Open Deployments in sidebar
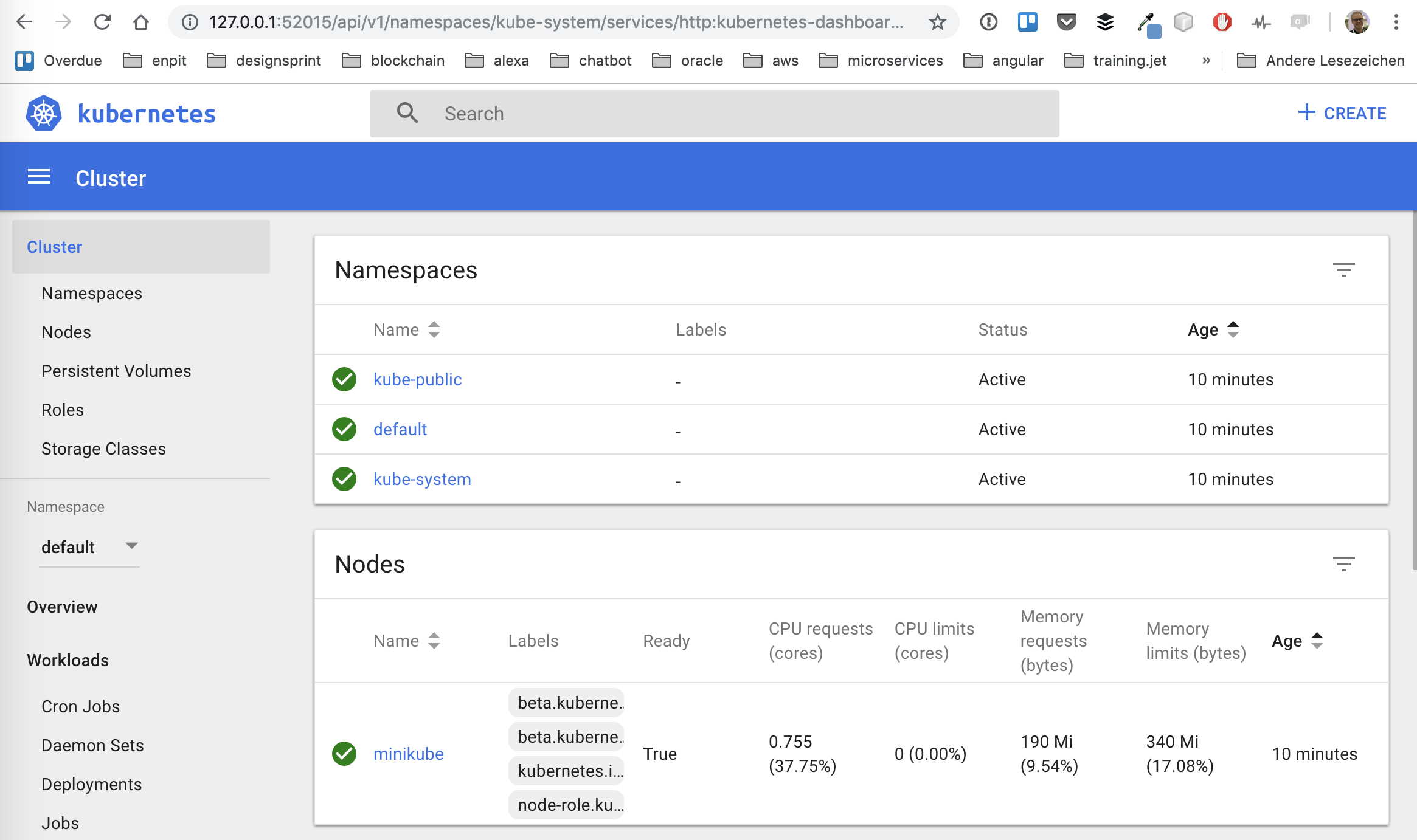This screenshot has height=840, width=1417. tap(92, 784)
